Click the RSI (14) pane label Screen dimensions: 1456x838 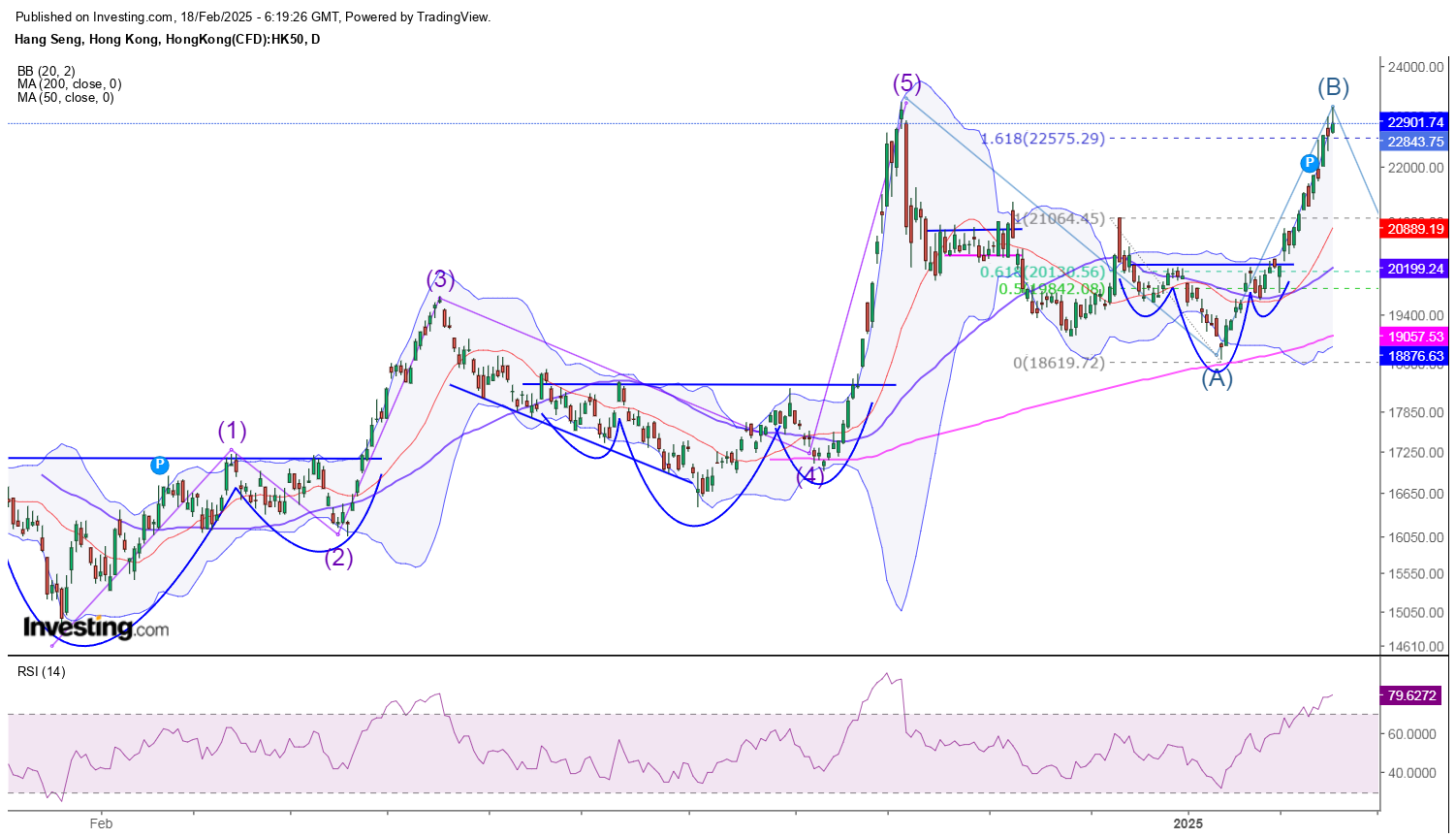[41, 671]
